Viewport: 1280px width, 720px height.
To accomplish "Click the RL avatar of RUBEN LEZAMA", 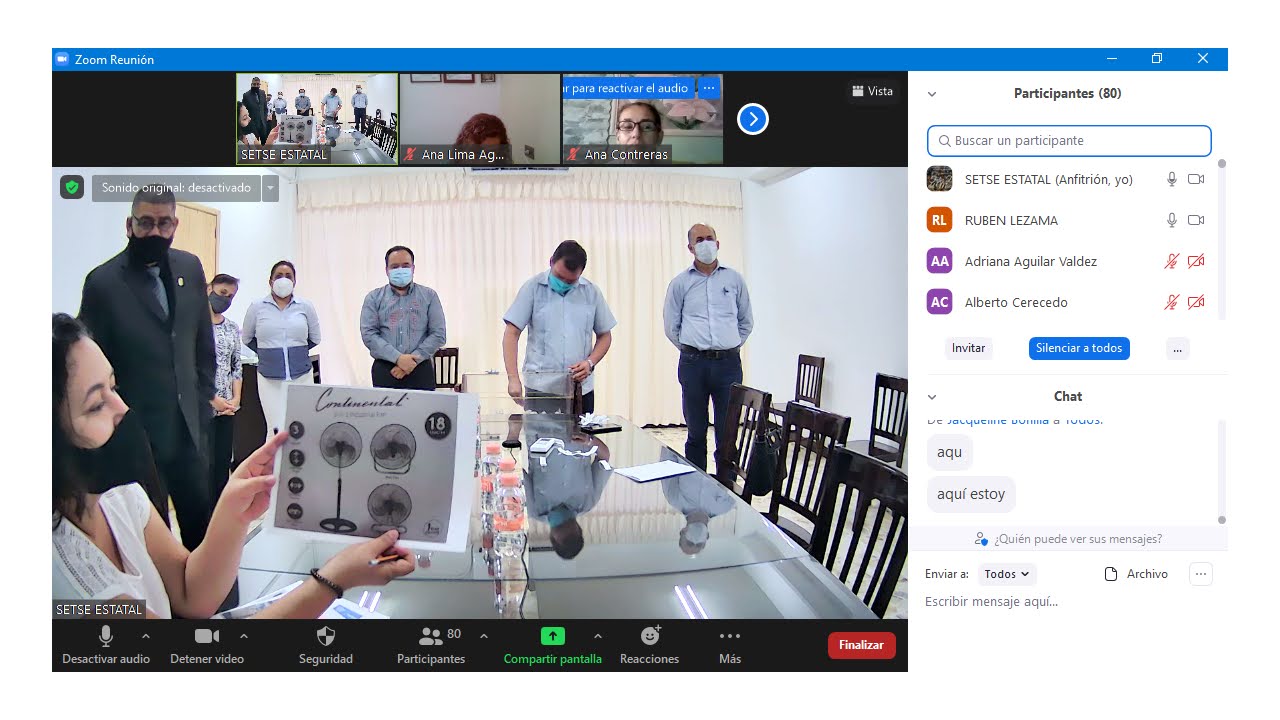I will coord(939,220).
